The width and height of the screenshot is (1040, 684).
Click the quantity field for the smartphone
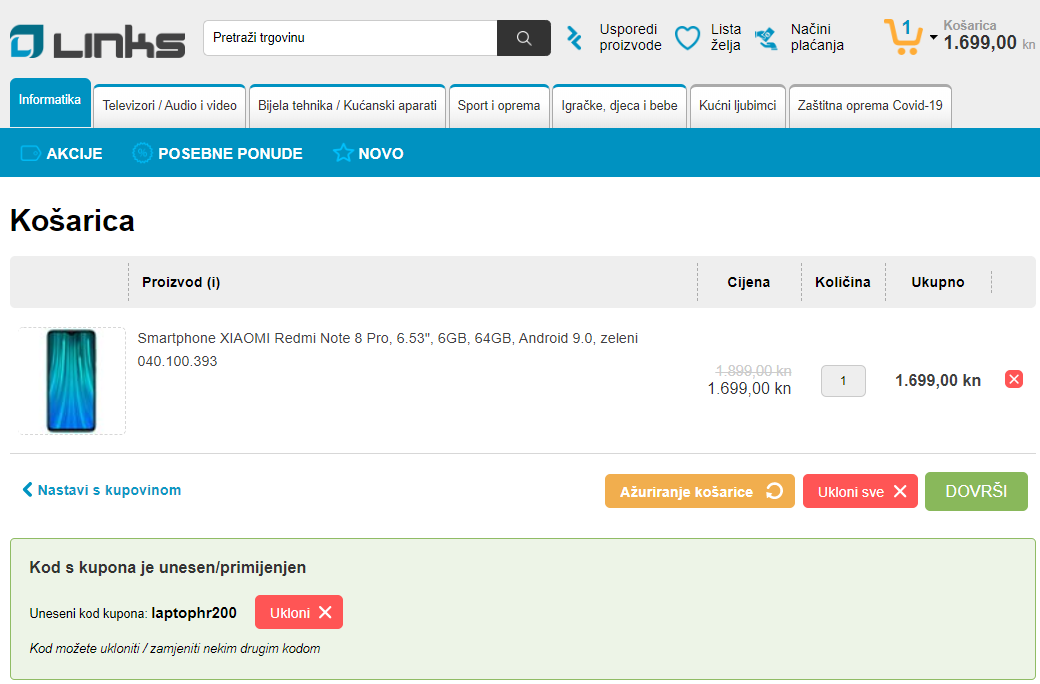843,381
